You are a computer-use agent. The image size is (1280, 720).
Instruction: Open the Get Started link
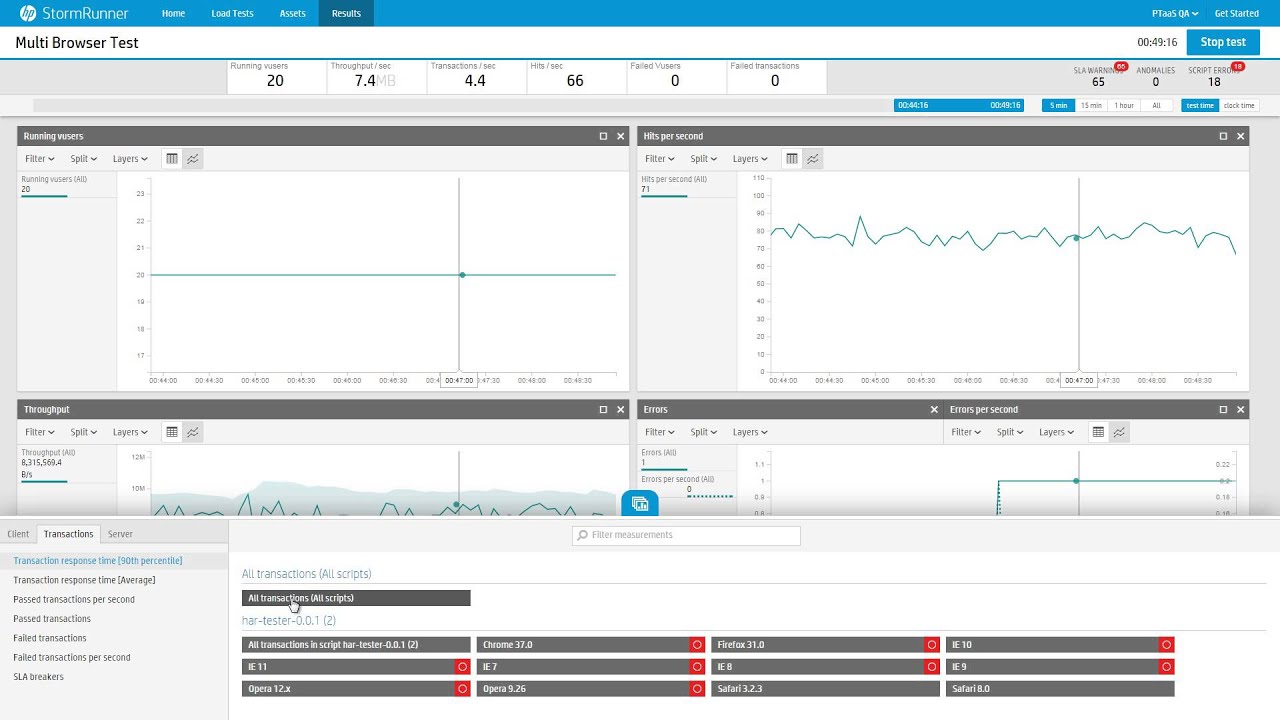(1236, 13)
